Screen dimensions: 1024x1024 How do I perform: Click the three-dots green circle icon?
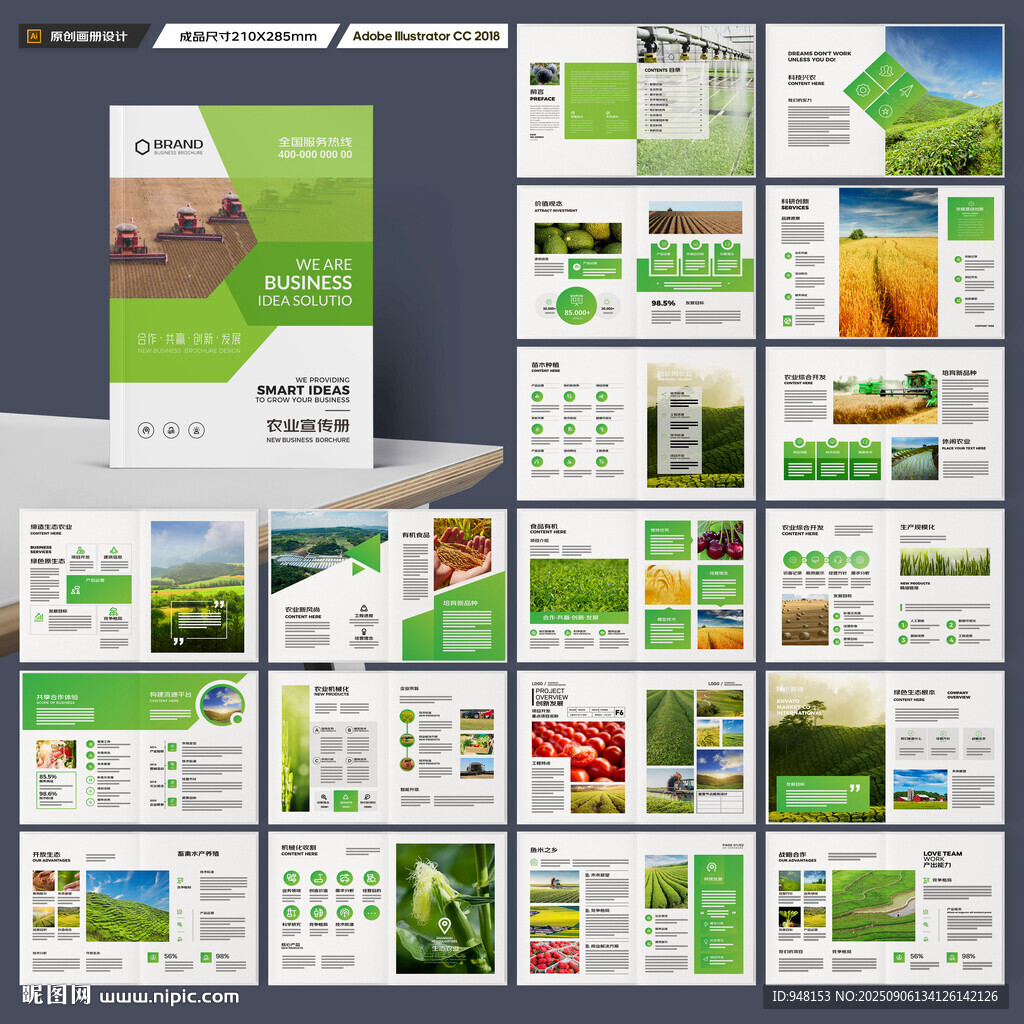(372, 912)
